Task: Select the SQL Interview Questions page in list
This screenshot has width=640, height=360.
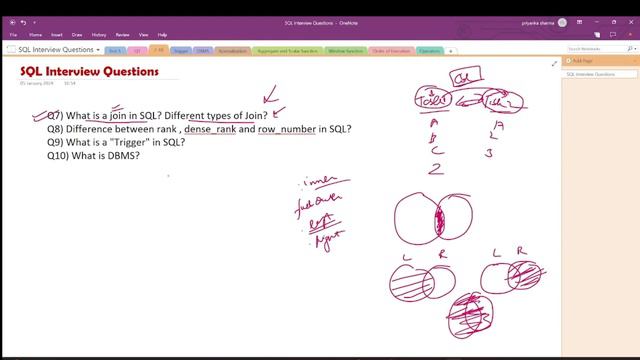Action: 600,74
